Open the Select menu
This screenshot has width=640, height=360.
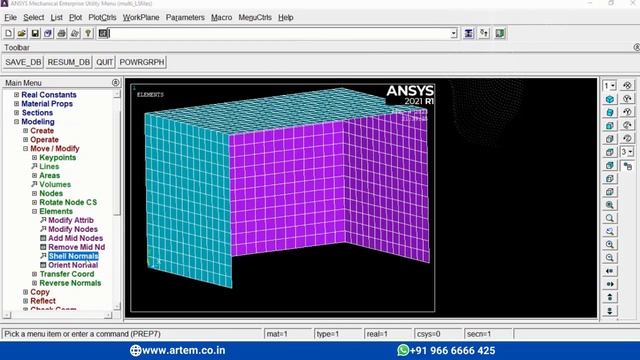[x=33, y=18]
